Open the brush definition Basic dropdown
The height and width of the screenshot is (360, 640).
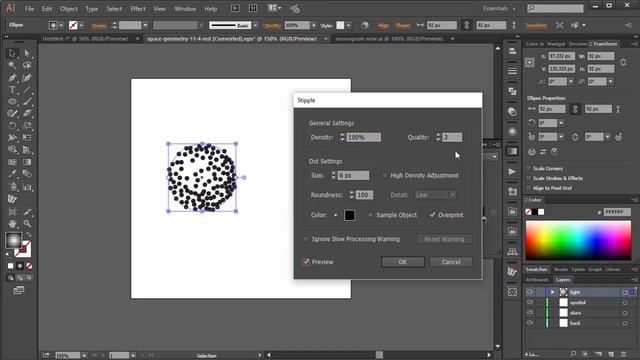[256, 25]
